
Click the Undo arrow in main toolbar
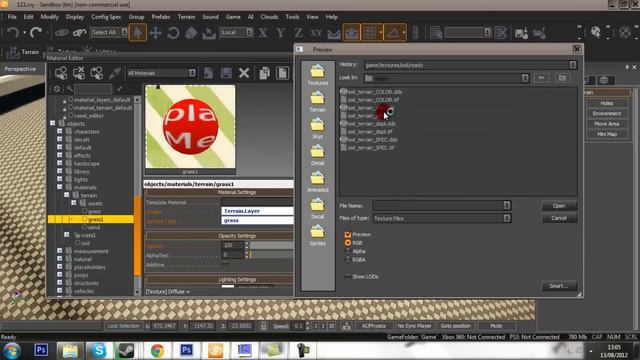tap(13, 32)
